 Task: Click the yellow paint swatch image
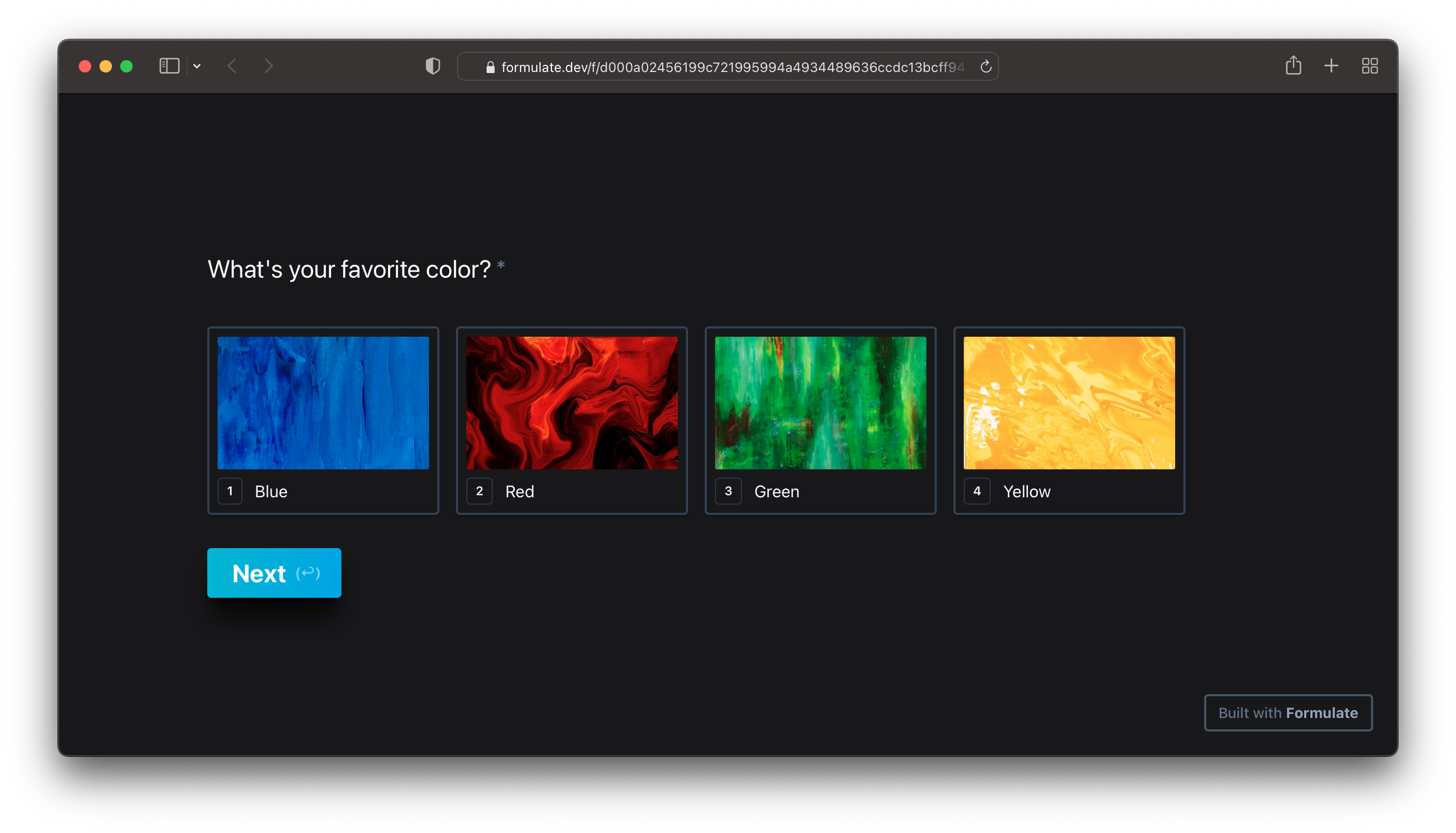point(1069,403)
